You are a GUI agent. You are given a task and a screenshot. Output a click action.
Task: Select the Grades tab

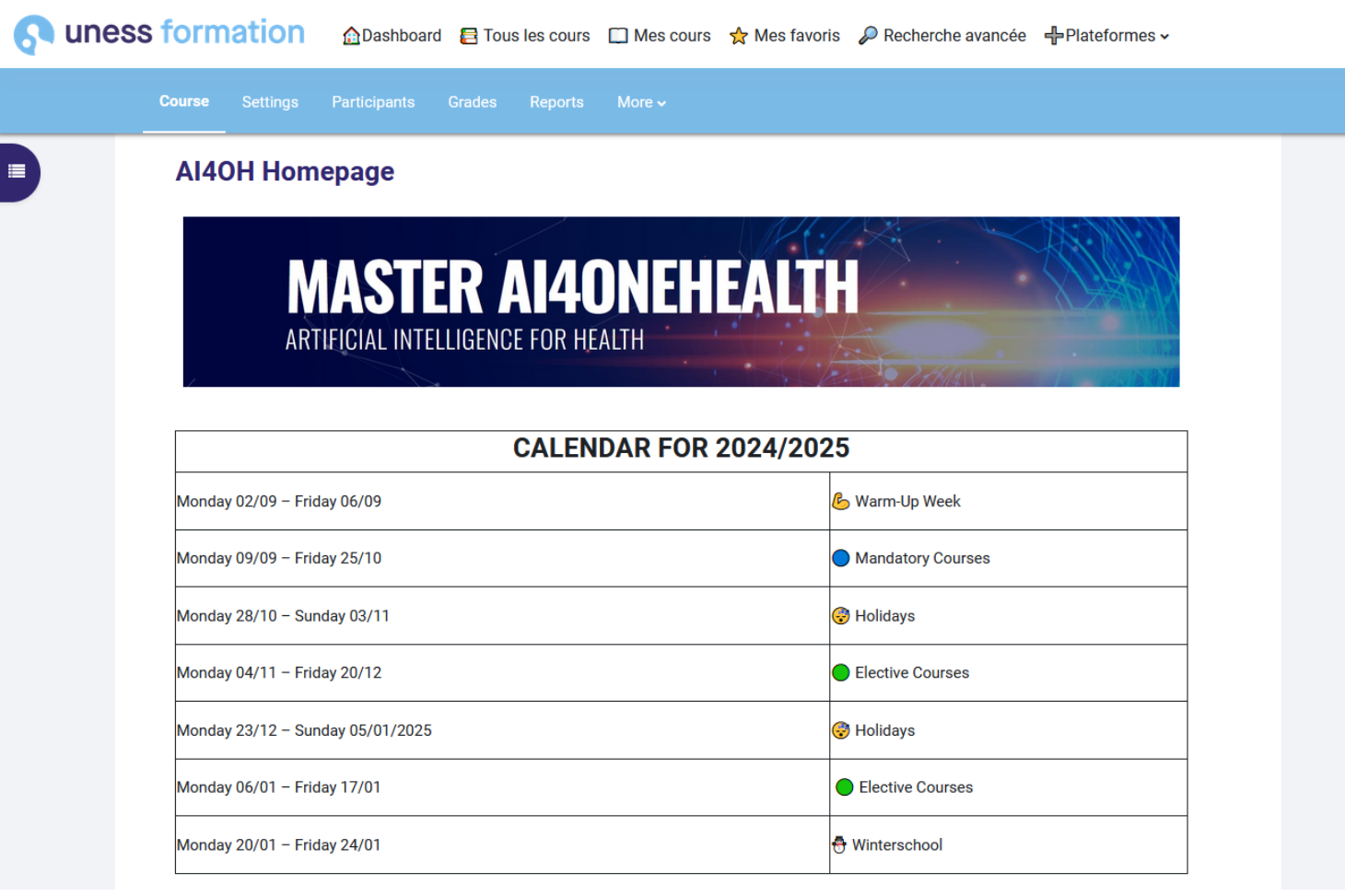click(473, 102)
